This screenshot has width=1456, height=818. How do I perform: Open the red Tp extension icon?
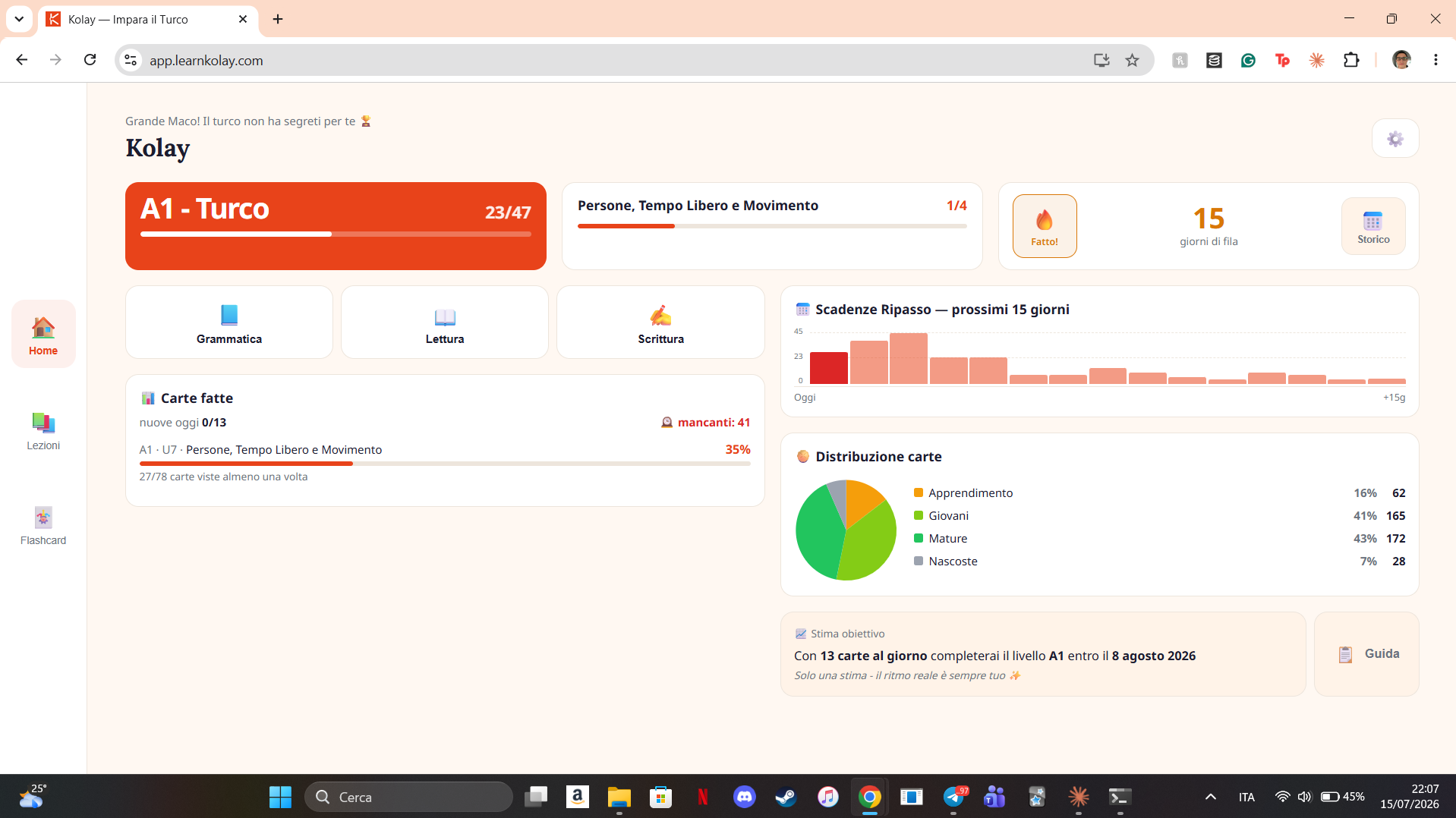1283,60
